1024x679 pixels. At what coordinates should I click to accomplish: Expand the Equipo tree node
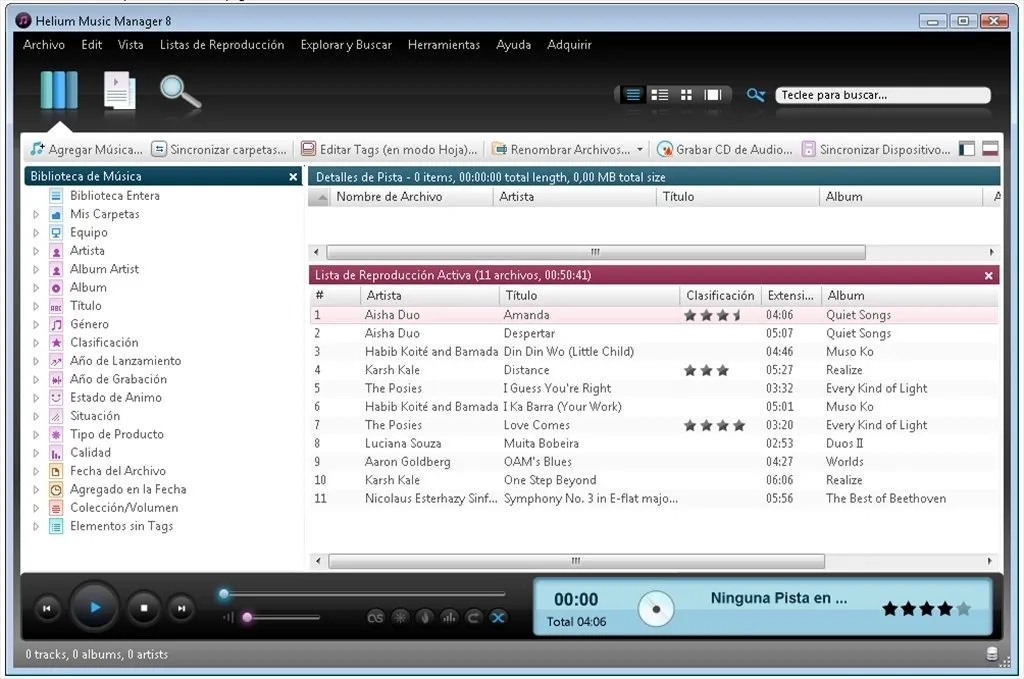pyautogui.click(x=36, y=232)
